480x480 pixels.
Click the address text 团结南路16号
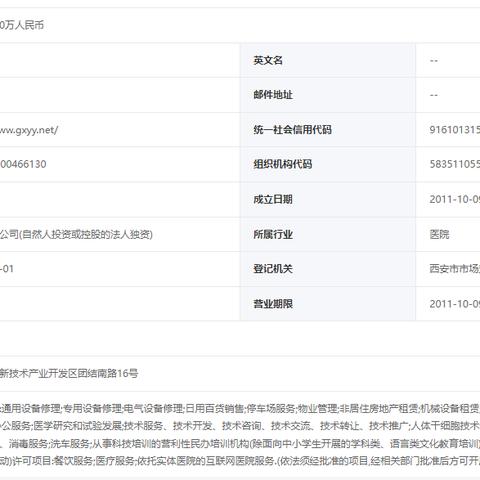[x=108, y=373]
